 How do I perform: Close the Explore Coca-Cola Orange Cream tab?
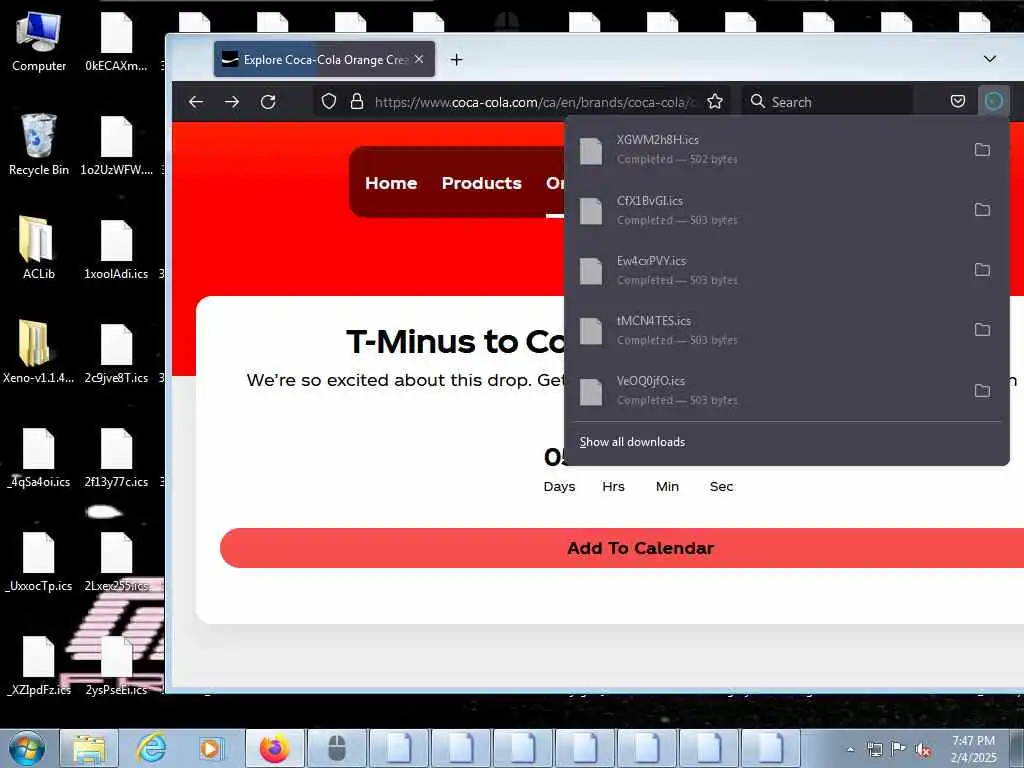[419, 59]
